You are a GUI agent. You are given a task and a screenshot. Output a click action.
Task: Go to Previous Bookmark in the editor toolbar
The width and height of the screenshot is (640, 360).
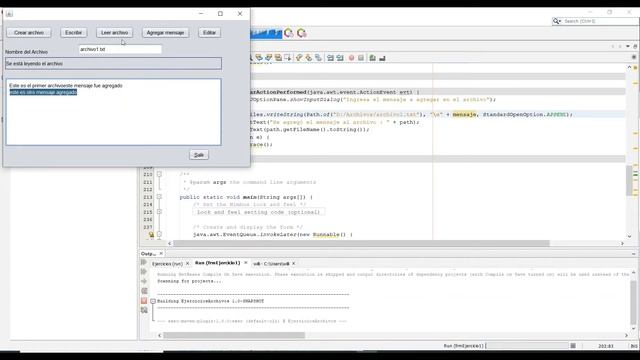click(299, 58)
